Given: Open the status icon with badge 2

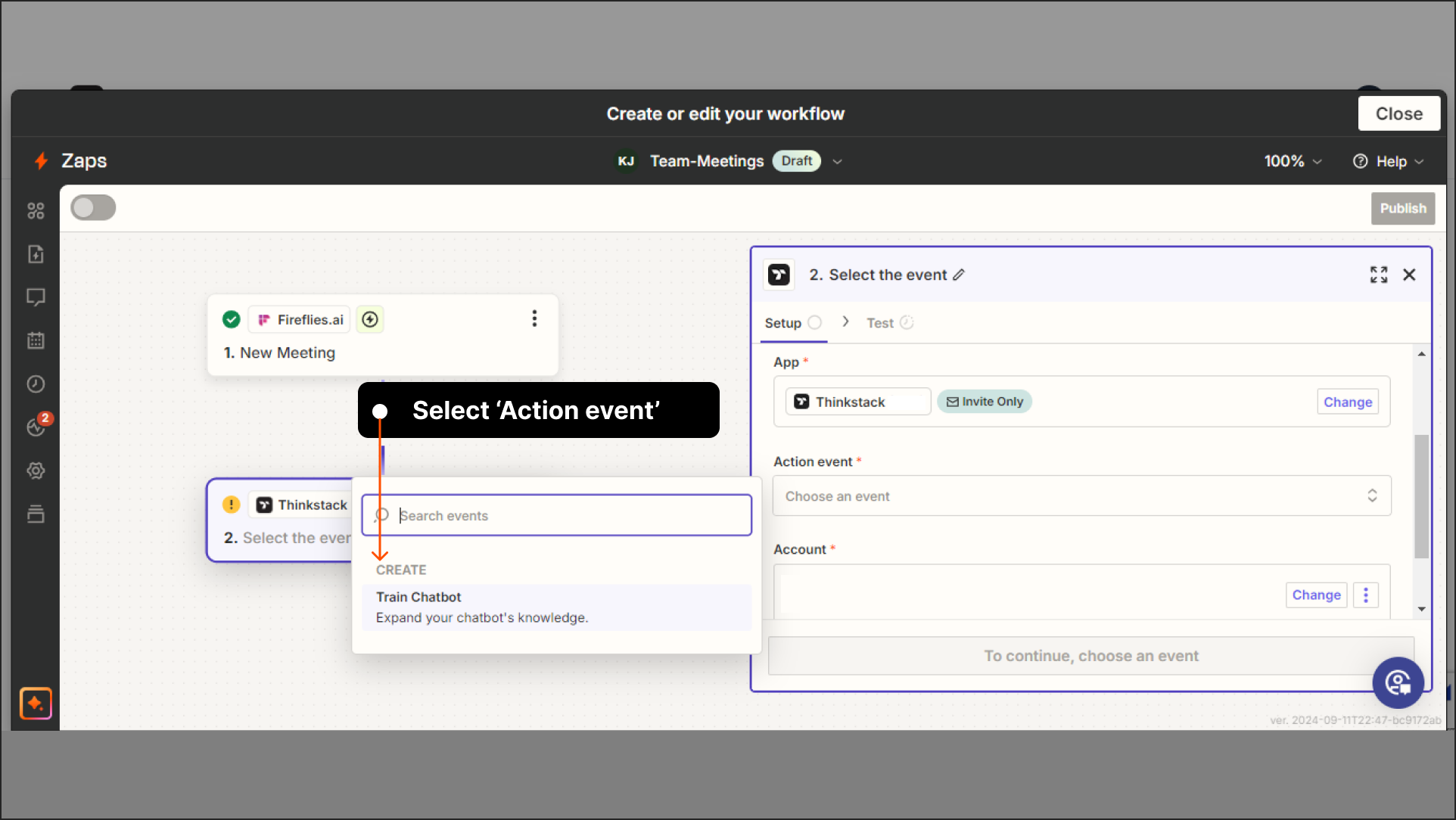Looking at the screenshot, I should pos(37,426).
